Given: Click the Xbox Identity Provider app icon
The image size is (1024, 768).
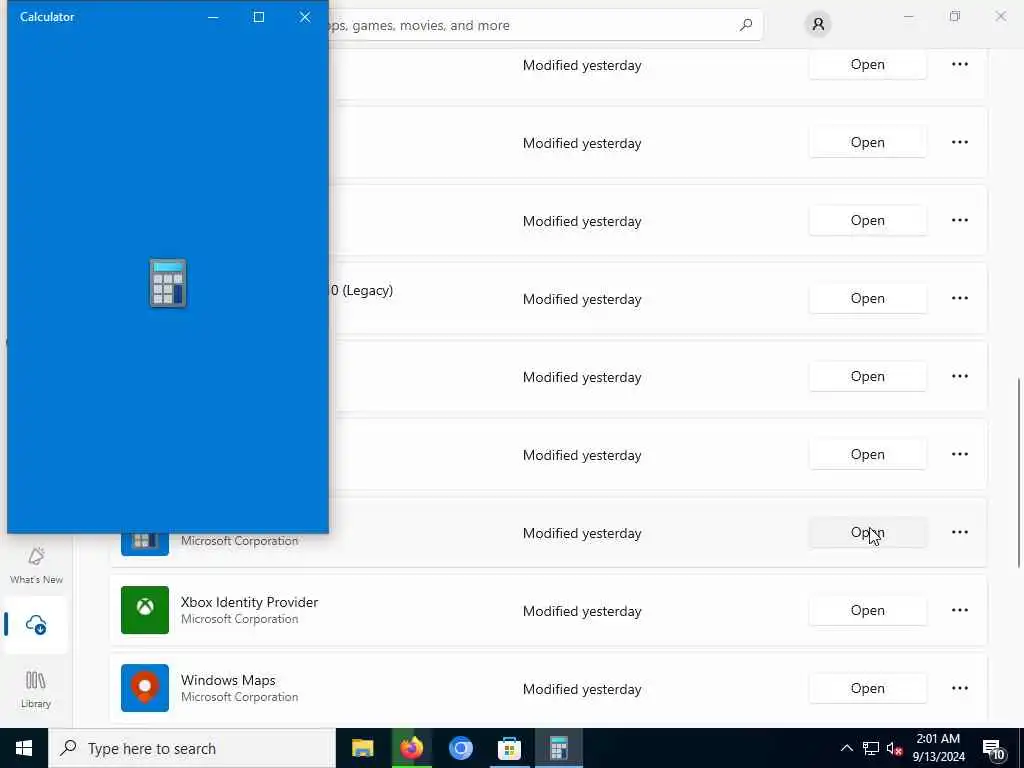Looking at the screenshot, I should click(x=145, y=610).
